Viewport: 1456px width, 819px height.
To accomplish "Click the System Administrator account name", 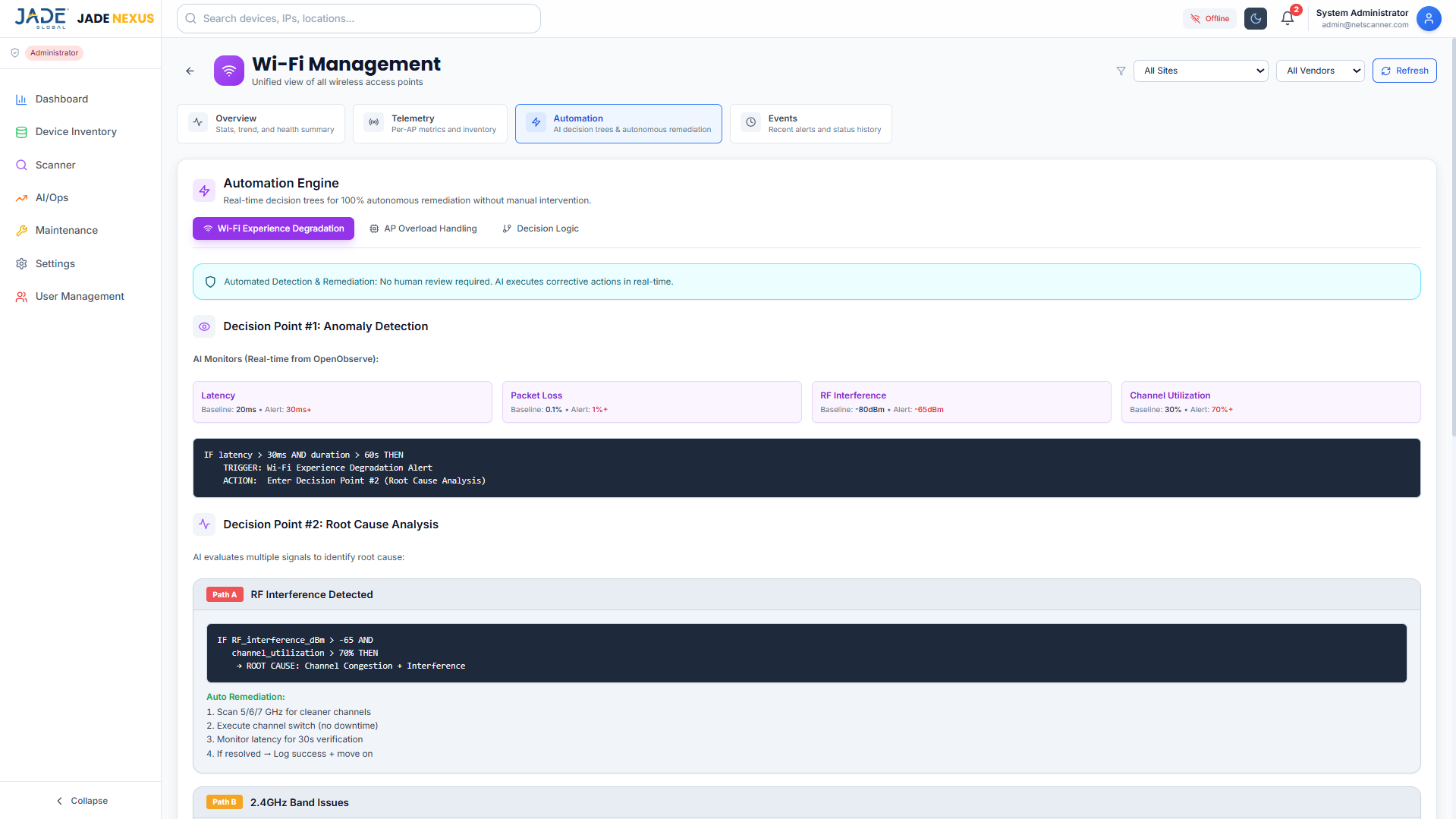I will pos(1362,13).
